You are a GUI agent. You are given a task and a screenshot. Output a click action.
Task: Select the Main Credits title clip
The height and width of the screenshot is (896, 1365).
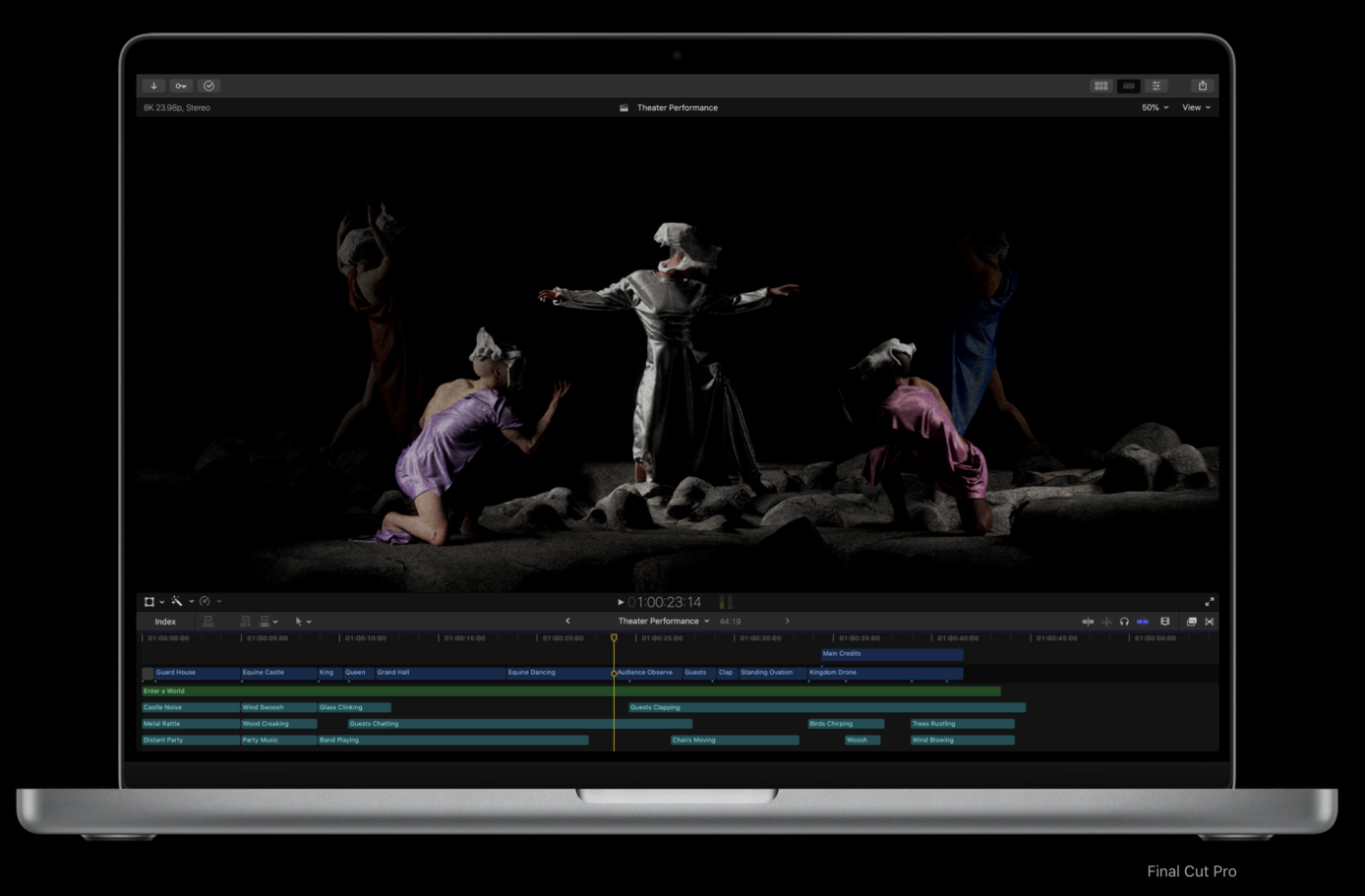[891, 653]
